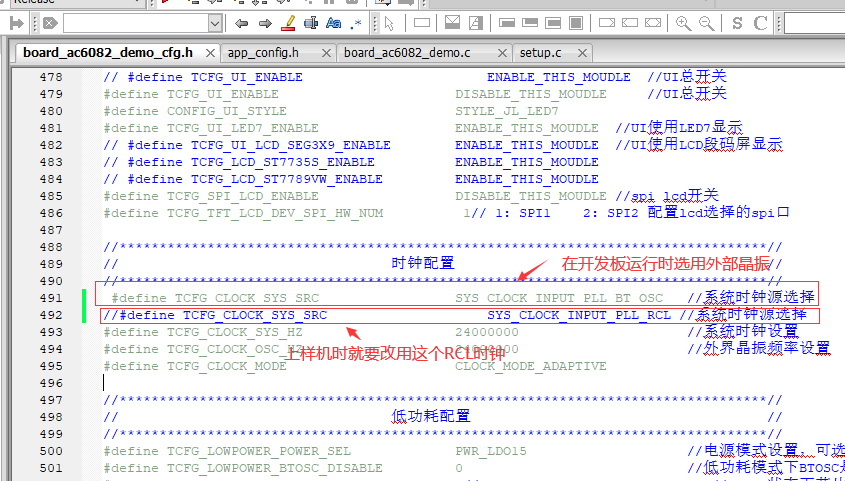This screenshot has width=845, height=481.
Task: Close the setup.c tab
Action: click(x=582, y=53)
